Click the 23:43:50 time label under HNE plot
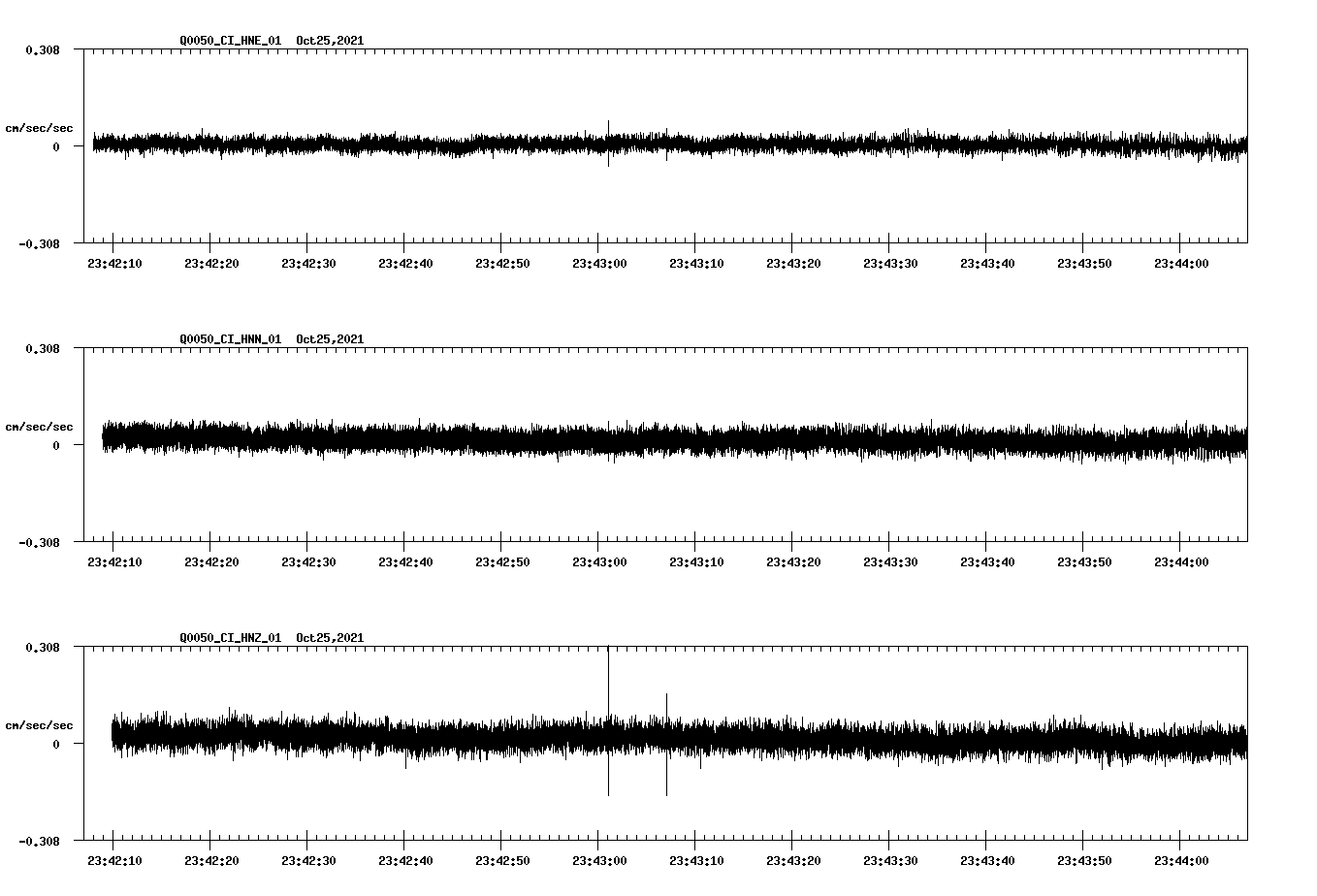This screenshot has width=1317, height=896. (x=1083, y=264)
